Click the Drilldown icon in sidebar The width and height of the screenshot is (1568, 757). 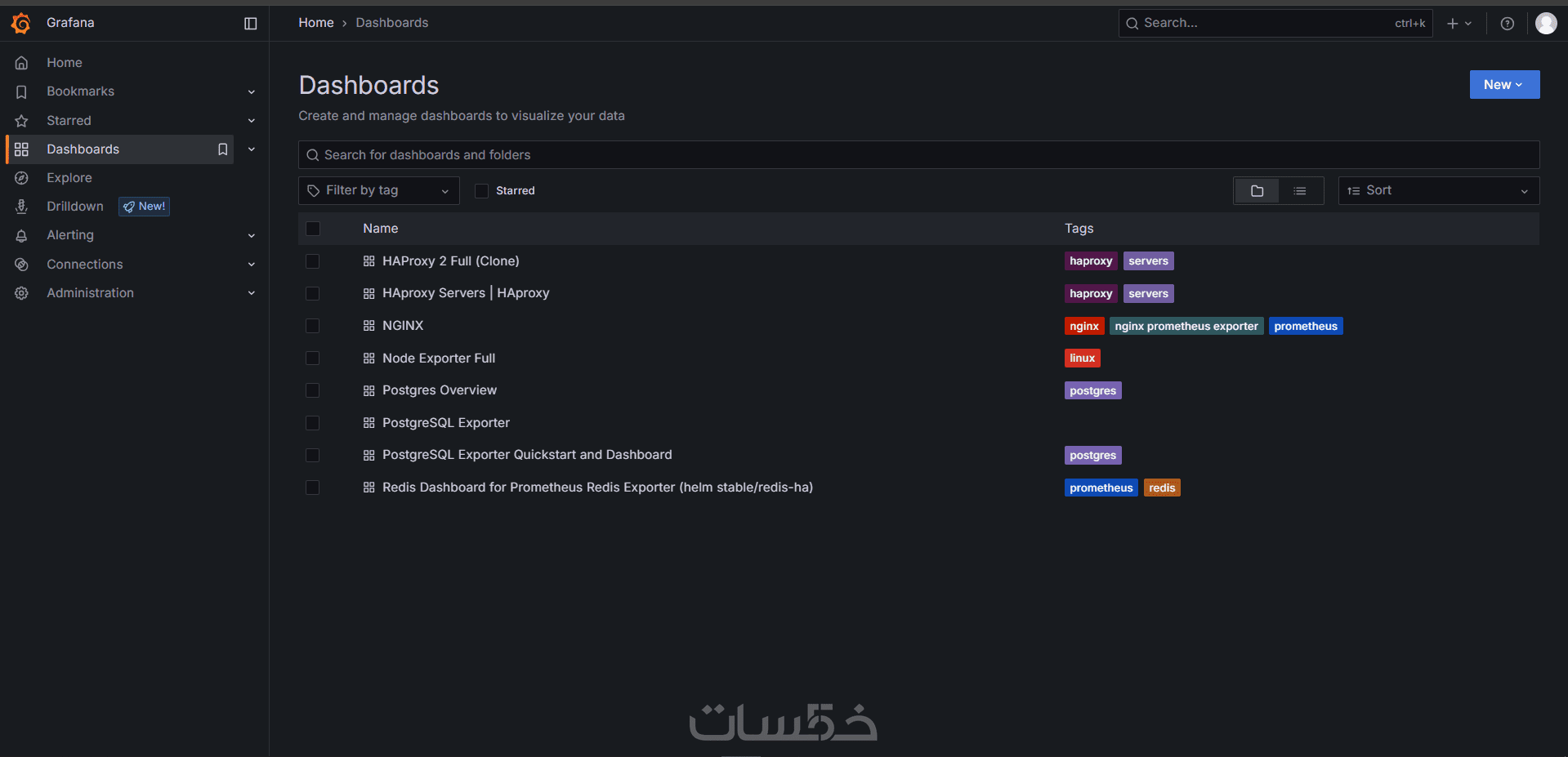22,207
